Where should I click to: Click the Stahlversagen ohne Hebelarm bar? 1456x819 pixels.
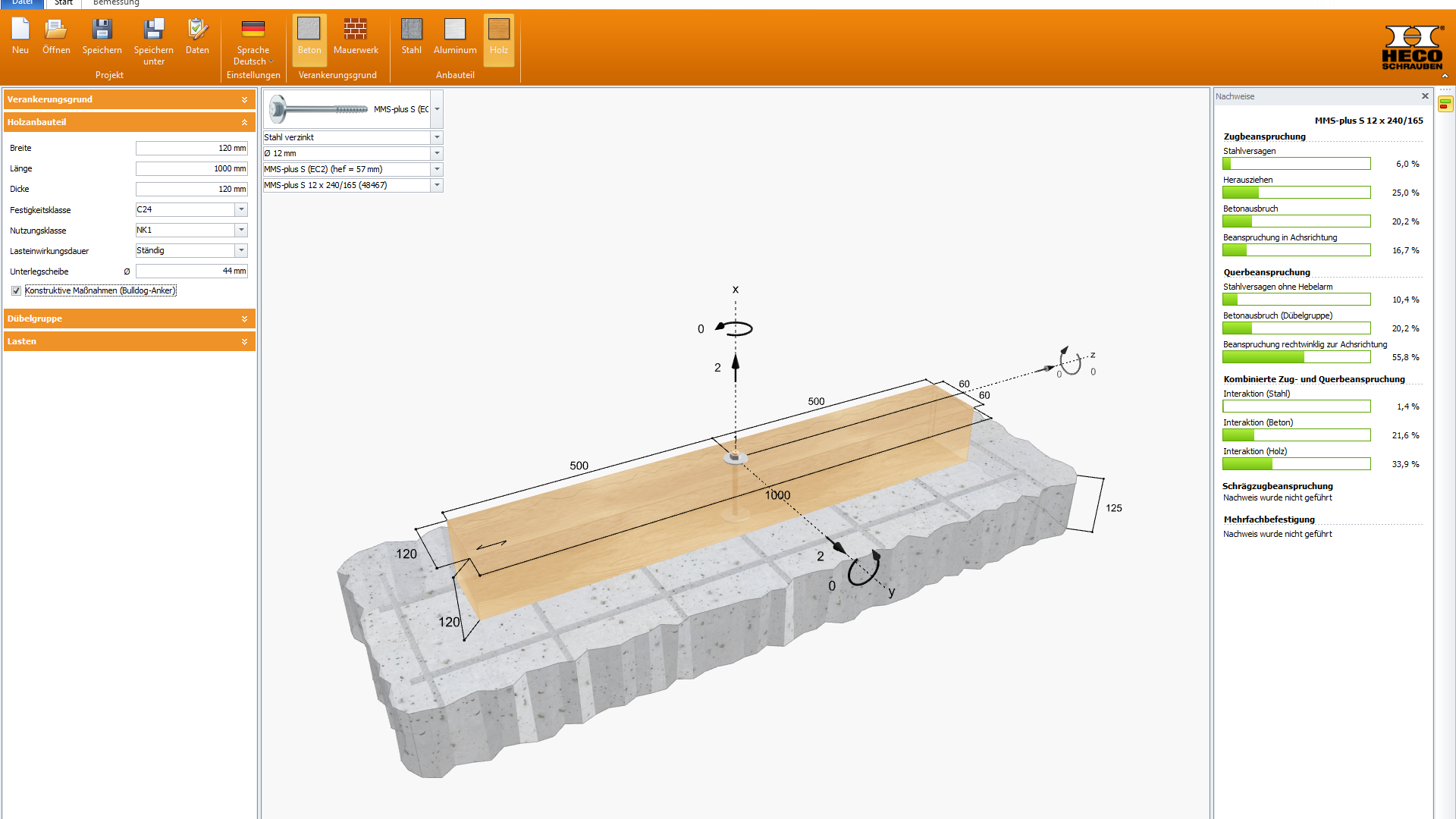(1297, 300)
